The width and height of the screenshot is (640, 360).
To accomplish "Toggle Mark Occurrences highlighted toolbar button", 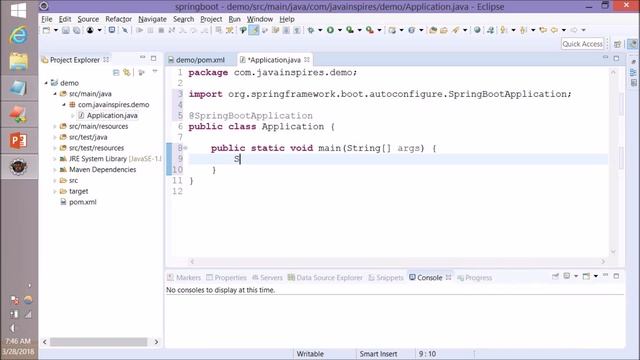I will [x=254, y=30].
